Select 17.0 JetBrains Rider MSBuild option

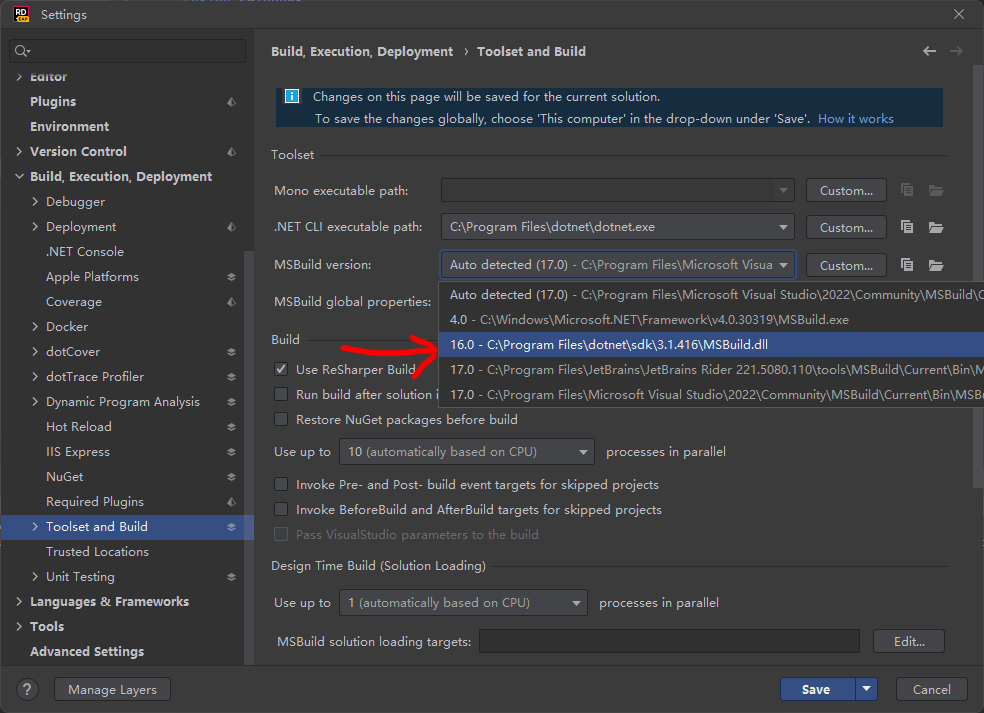tap(711, 370)
